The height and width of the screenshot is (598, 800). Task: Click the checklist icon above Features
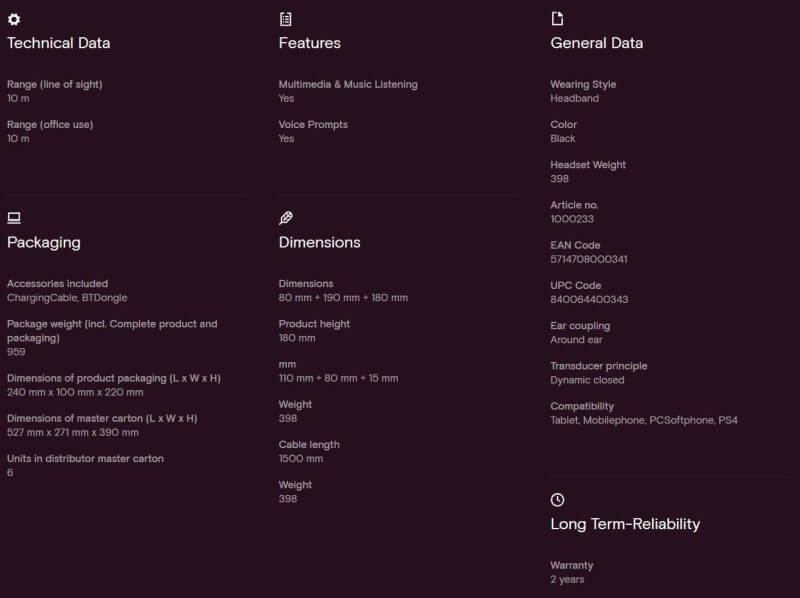tap(286, 19)
